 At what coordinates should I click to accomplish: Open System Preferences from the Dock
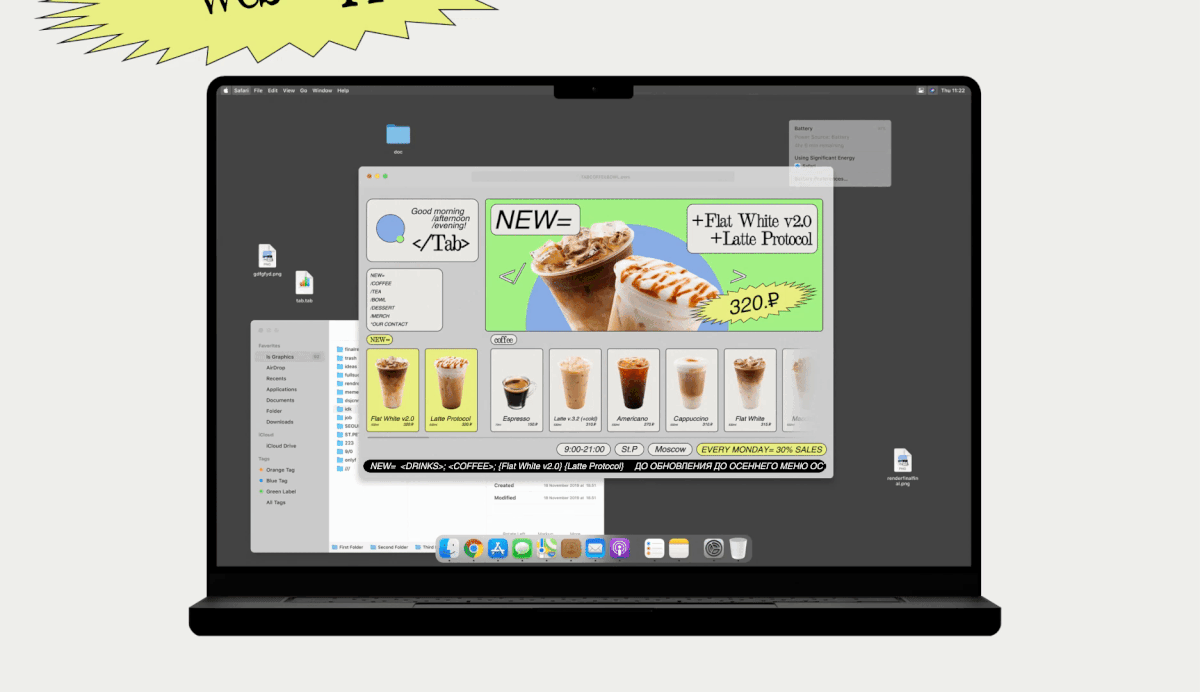point(713,548)
